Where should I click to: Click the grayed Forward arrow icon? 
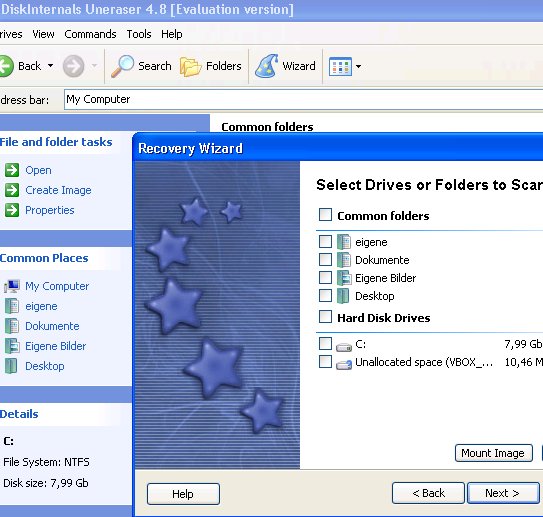pyautogui.click(x=73, y=66)
